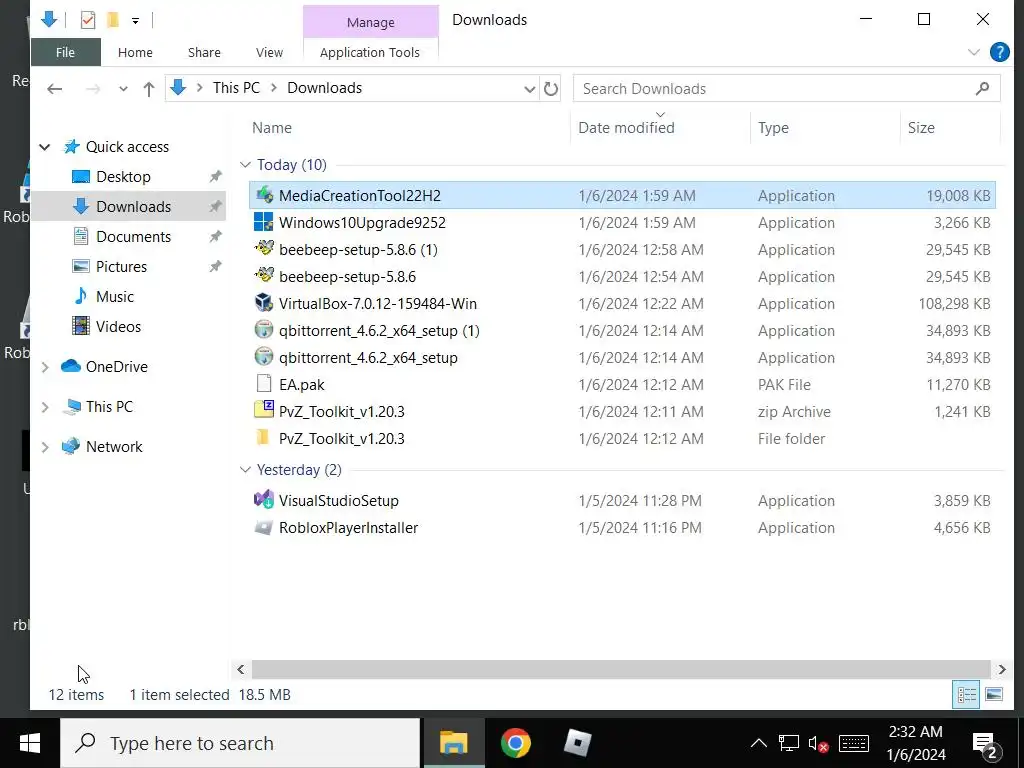The image size is (1024, 768).
Task: Click the Windows10Upgrade9252 file icon
Action: pyautogui.click(x=264, y=222)
